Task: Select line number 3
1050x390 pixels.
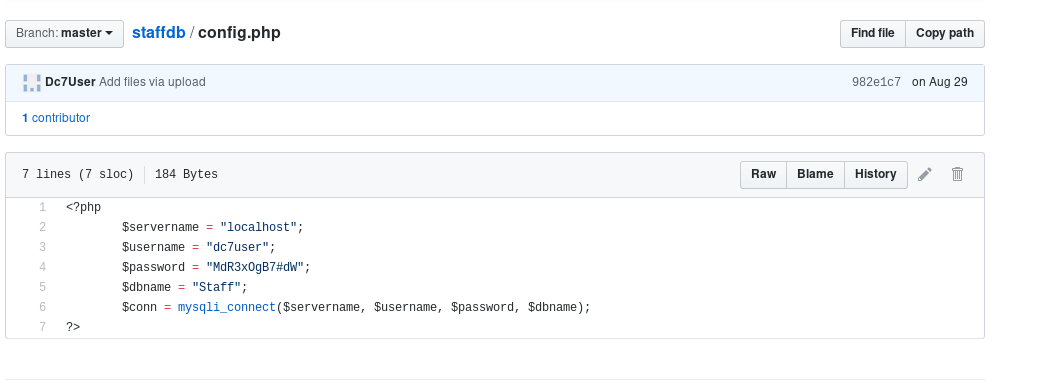Action: pyautogui.click(x=42, y=247)
